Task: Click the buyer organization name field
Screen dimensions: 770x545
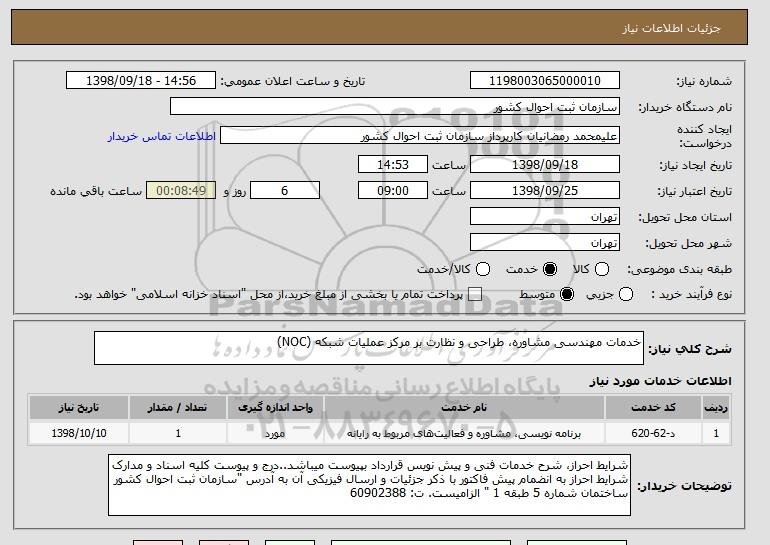Action: coord(395,107)
